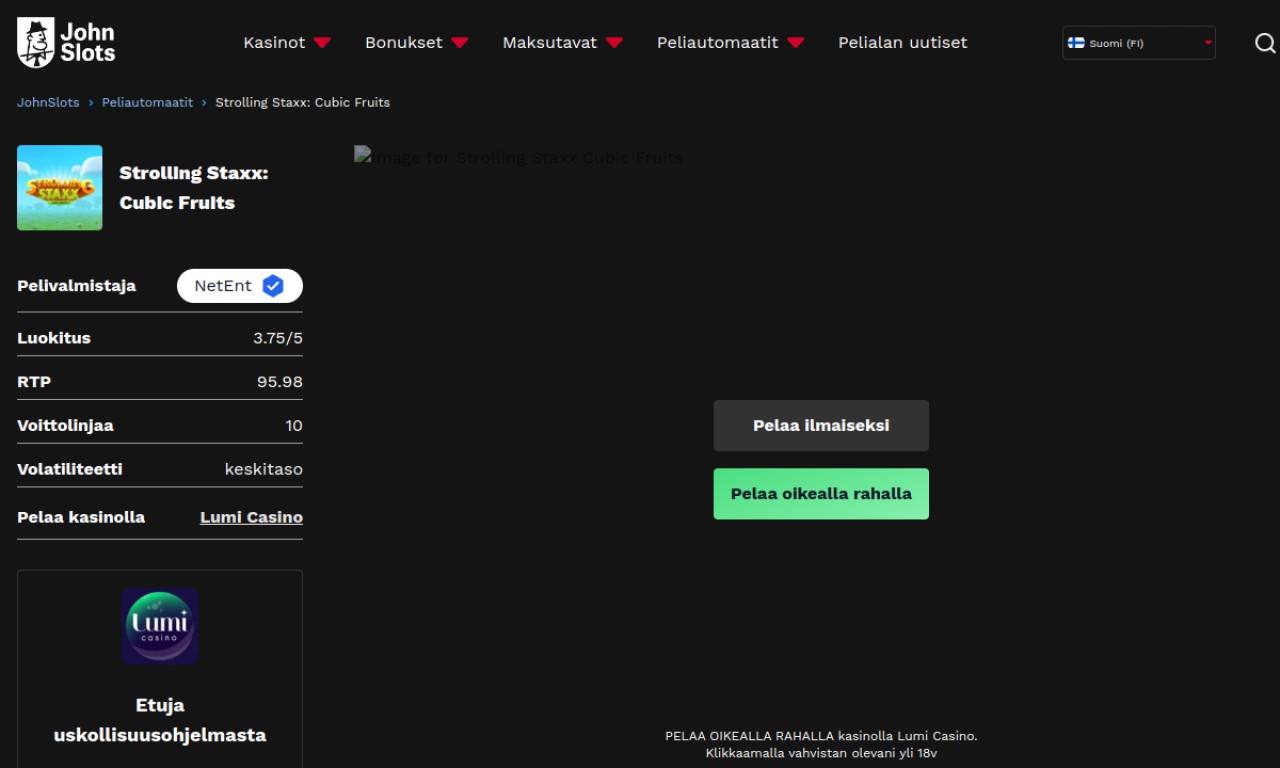Image resolution: width=1280 pixels, height=768 pixels.
Task: Expand the Maksutavat menu
Action: pos(562,42)
